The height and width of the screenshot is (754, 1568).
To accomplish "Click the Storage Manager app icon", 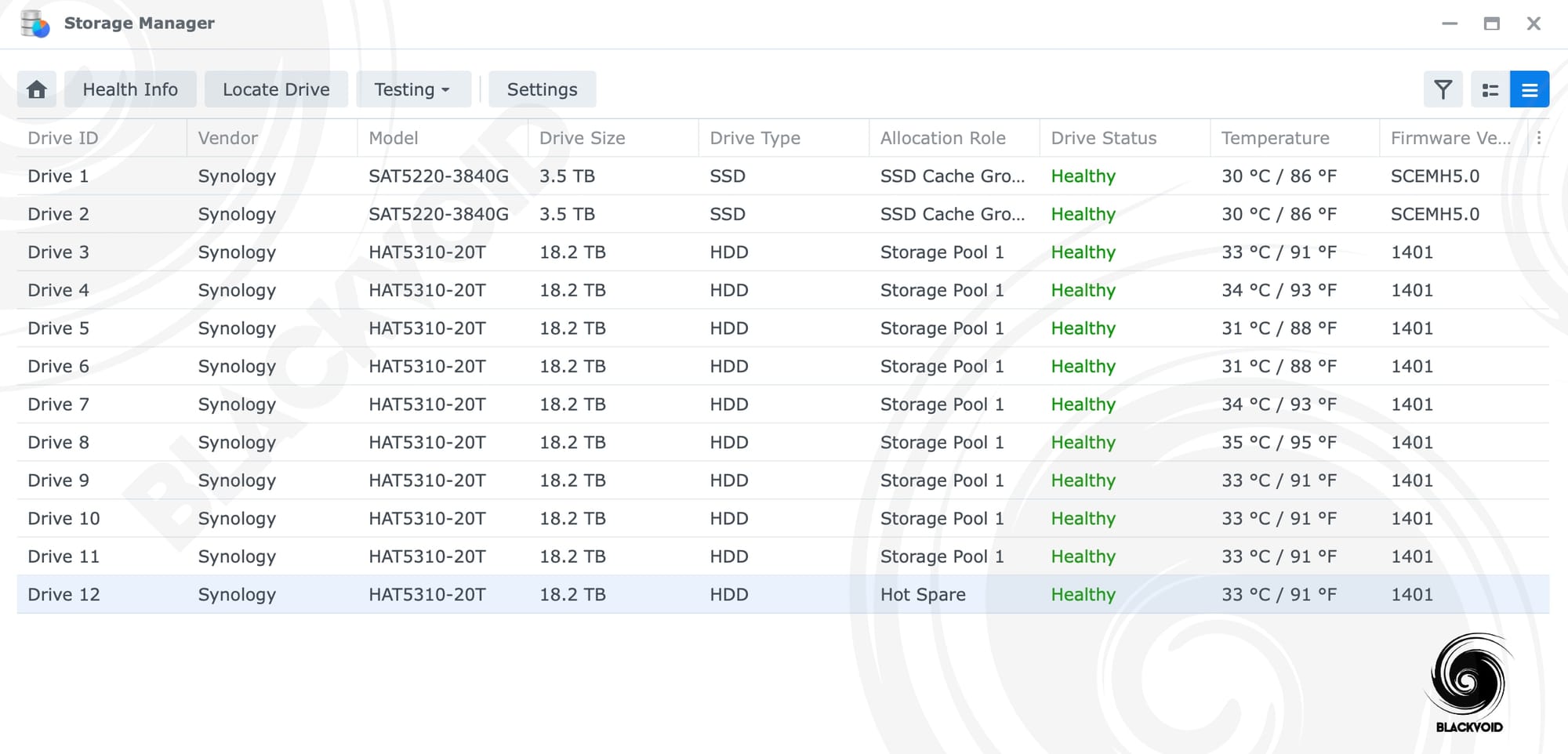I will coord(35,24).
